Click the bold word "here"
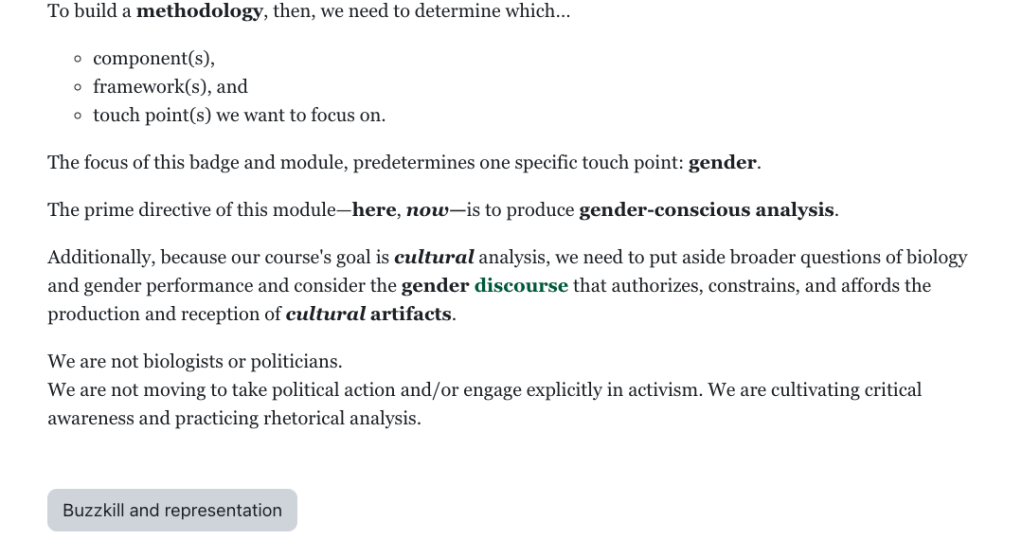 pos(375,210)
